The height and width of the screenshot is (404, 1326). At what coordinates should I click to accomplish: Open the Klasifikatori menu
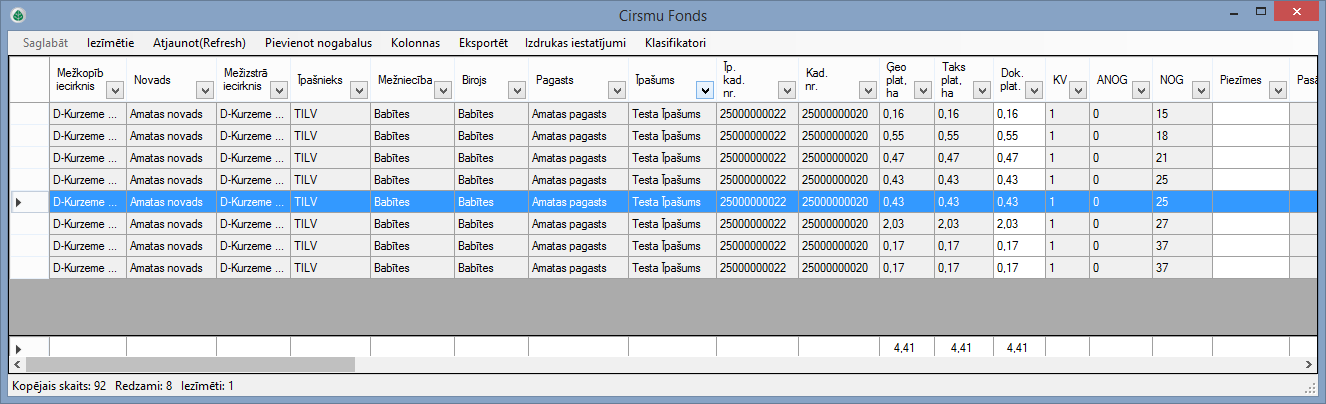click(x=675, y=43)
